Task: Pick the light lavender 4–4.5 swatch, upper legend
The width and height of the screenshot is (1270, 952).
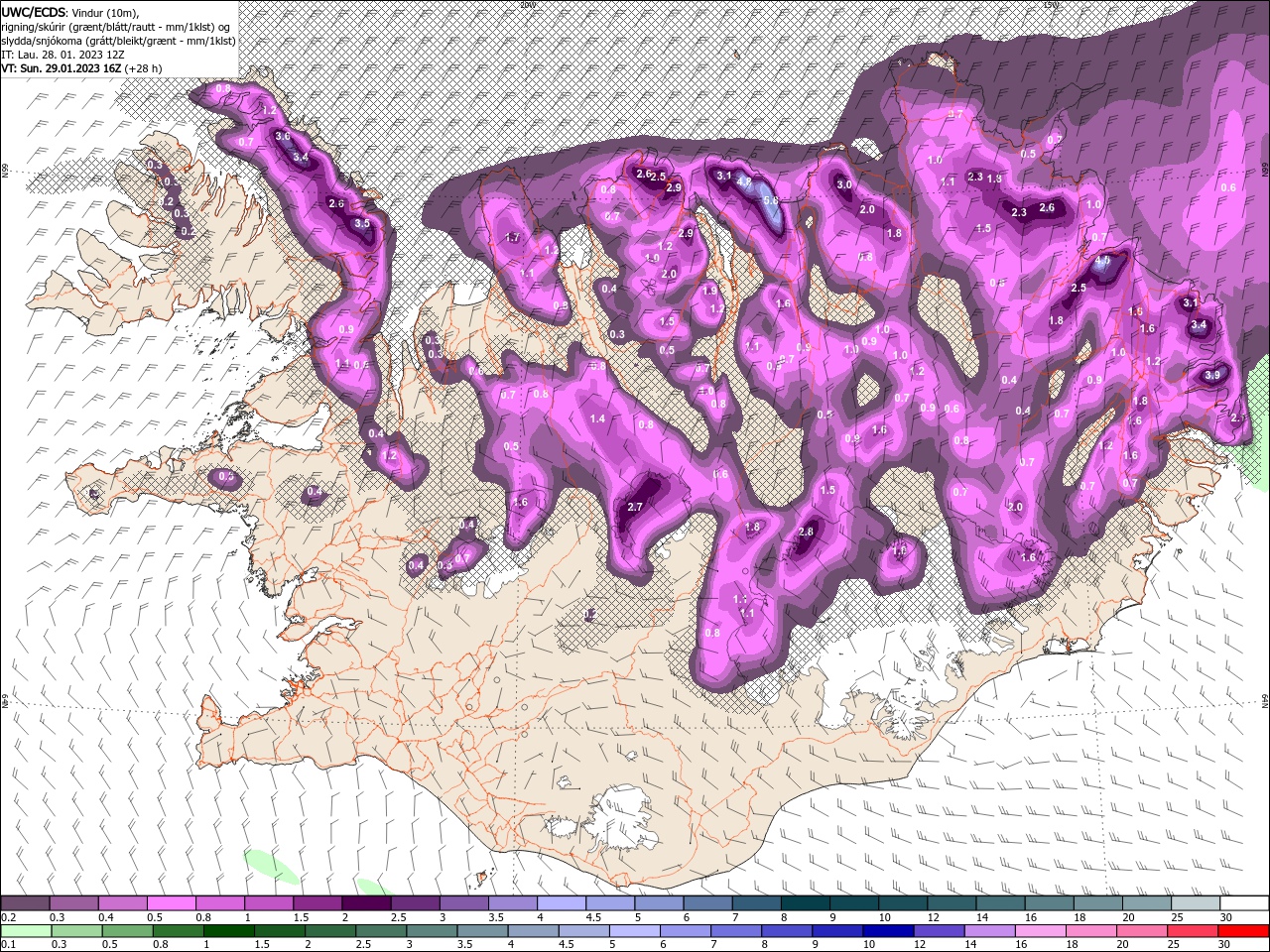Action: (x=562, y=903)
